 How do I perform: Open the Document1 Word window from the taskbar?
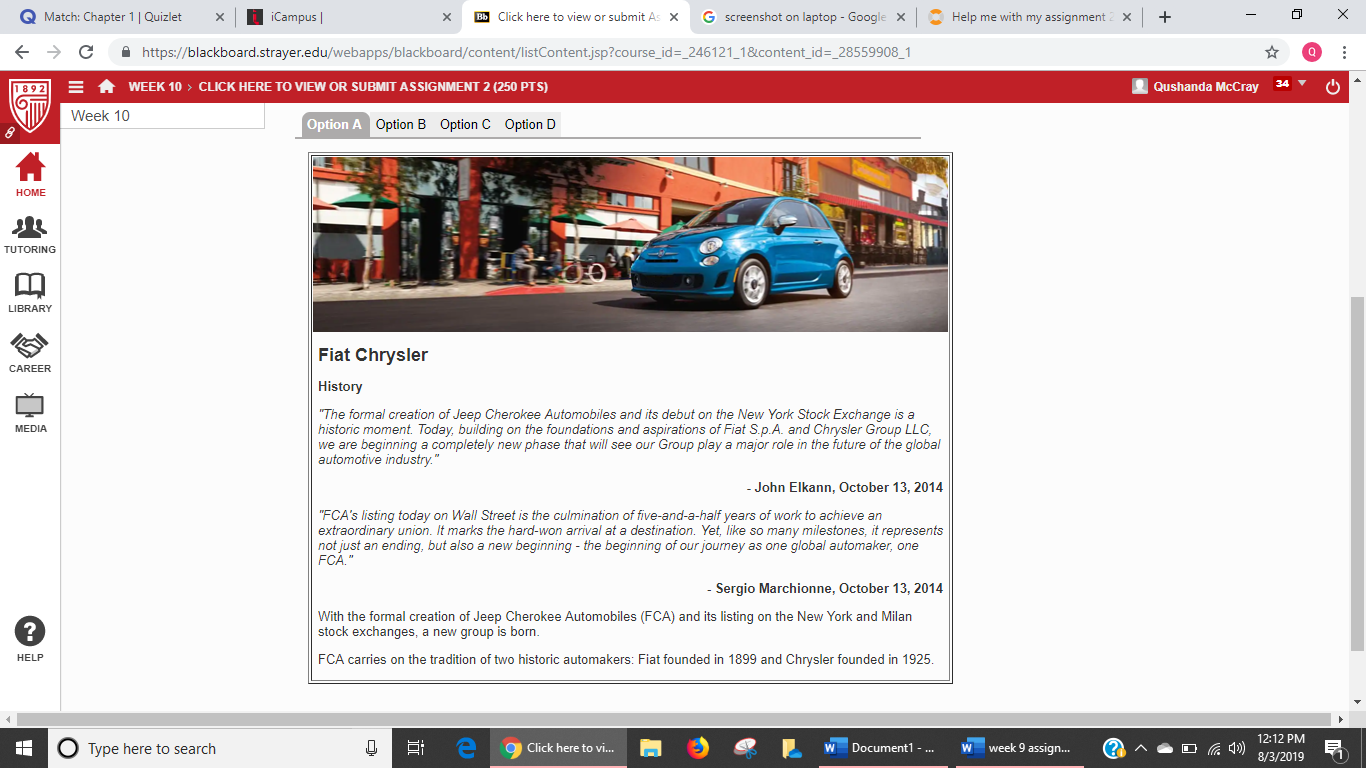[880, 748]
